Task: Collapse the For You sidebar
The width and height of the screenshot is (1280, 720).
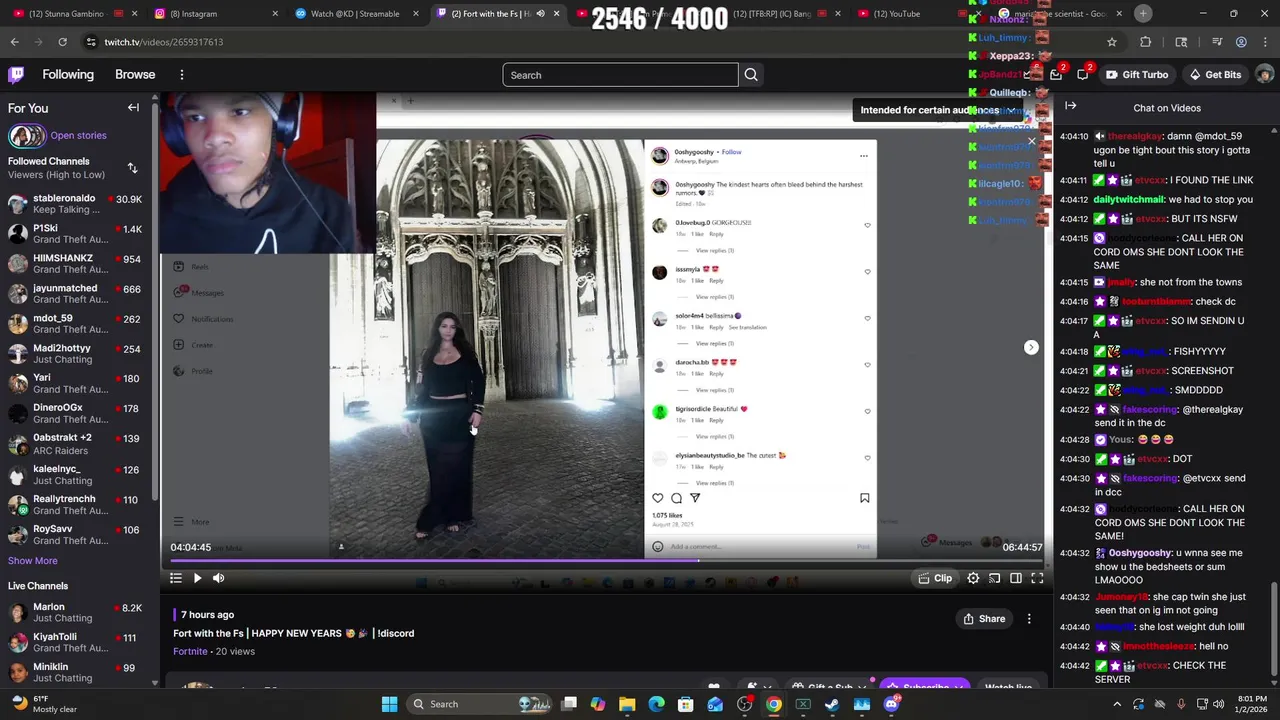Action: click(x=133, y=108)
